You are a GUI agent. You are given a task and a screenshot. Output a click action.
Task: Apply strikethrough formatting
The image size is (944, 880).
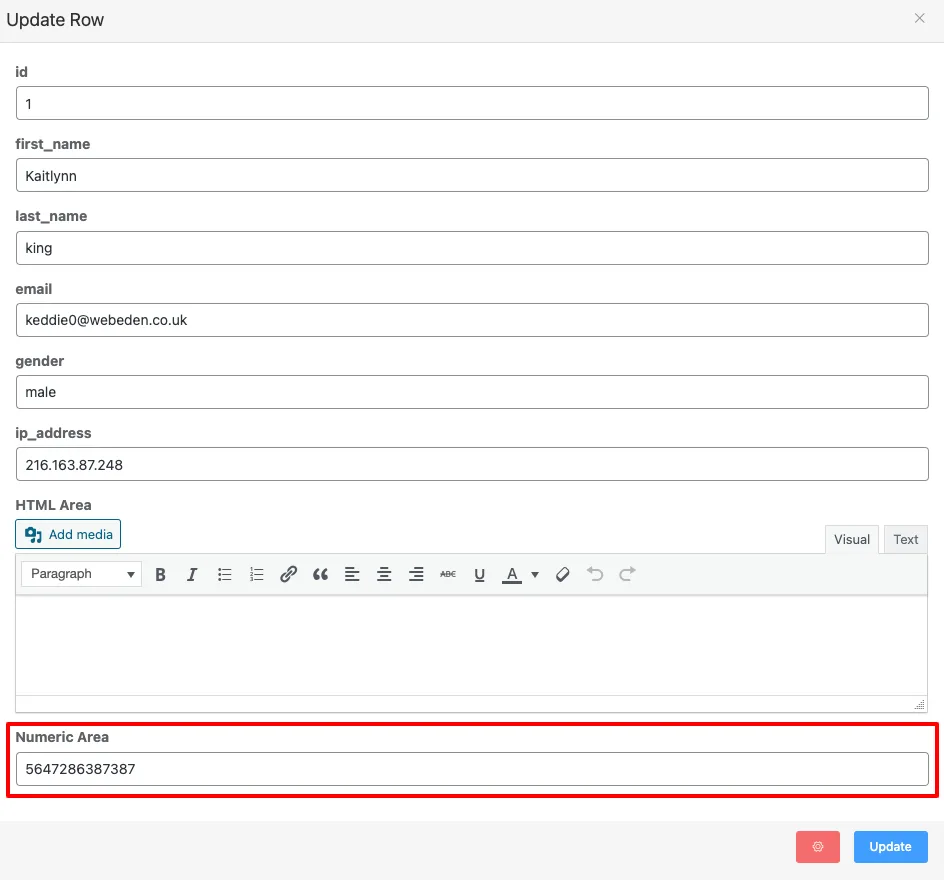click(x=448, y=574)
